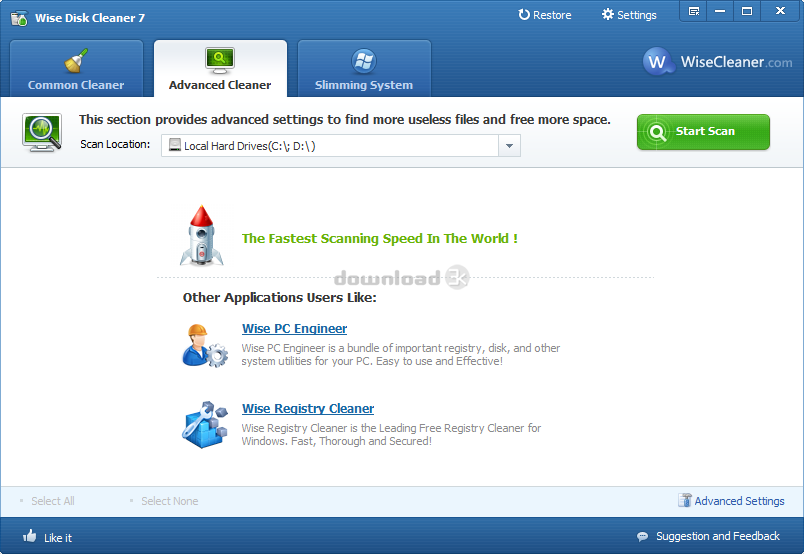The height and width of the screenshot is (554, 804).
Task: Close the Wise Disk Cleaner window
Action: coord(780,11)
